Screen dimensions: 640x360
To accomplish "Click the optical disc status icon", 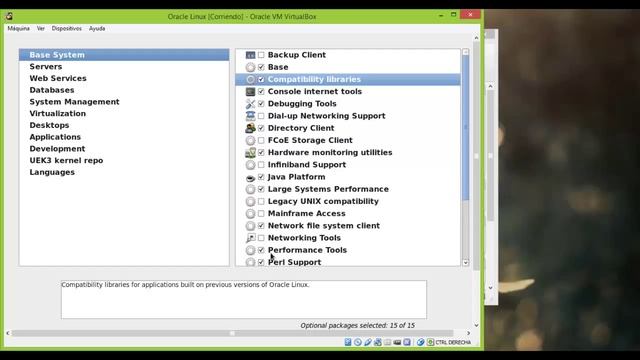I will [358, 342].
